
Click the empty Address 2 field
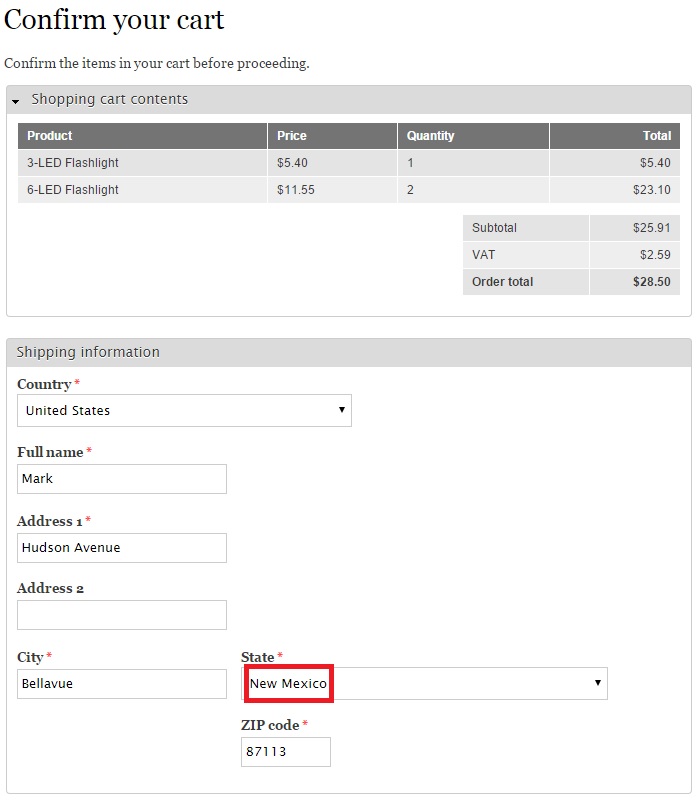pyautogui.click(x=121, y=614)
